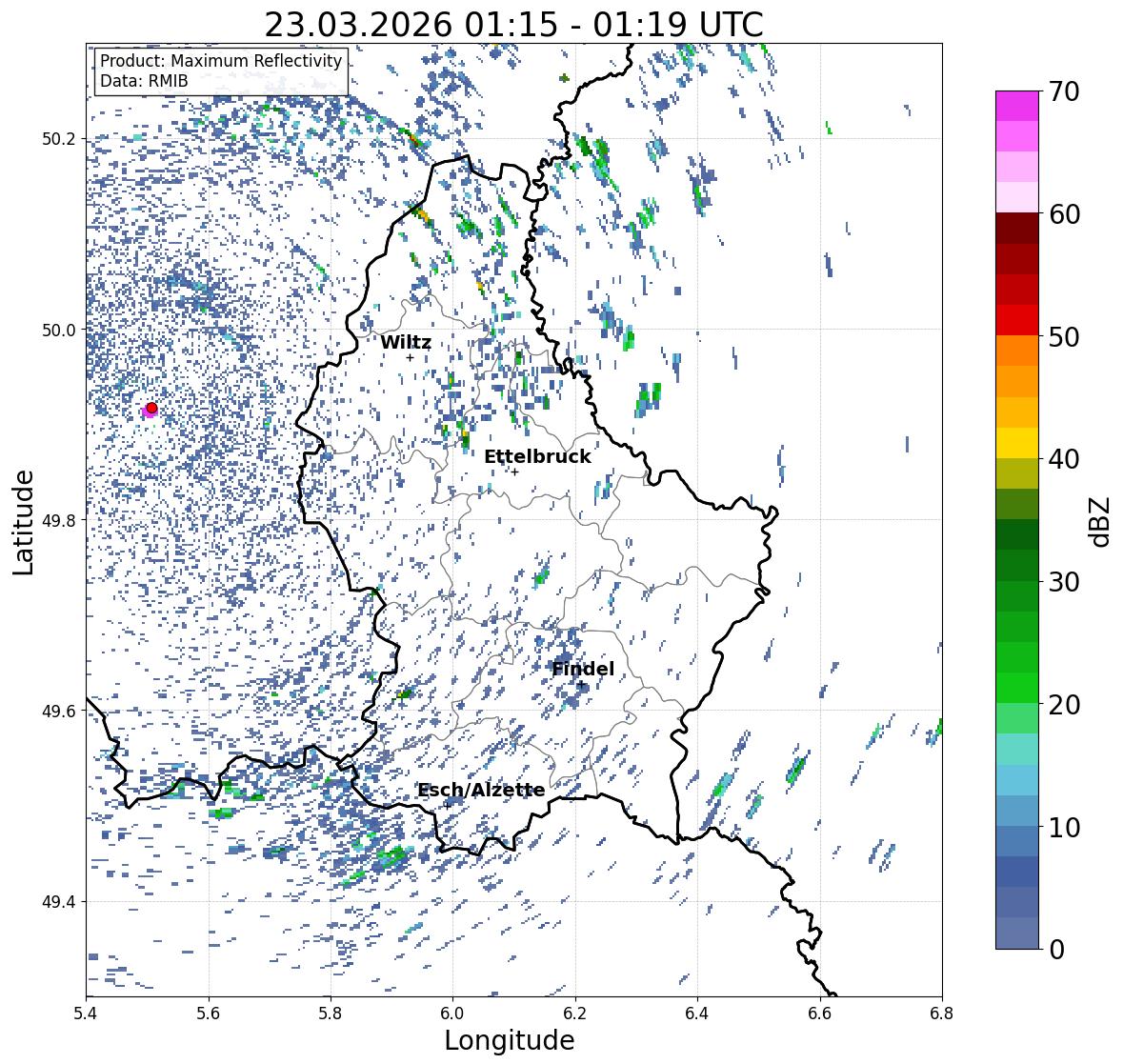Click the latitude tick label '50.2'
Viewport: 1123px width, 1064px height.
point(59,139)
